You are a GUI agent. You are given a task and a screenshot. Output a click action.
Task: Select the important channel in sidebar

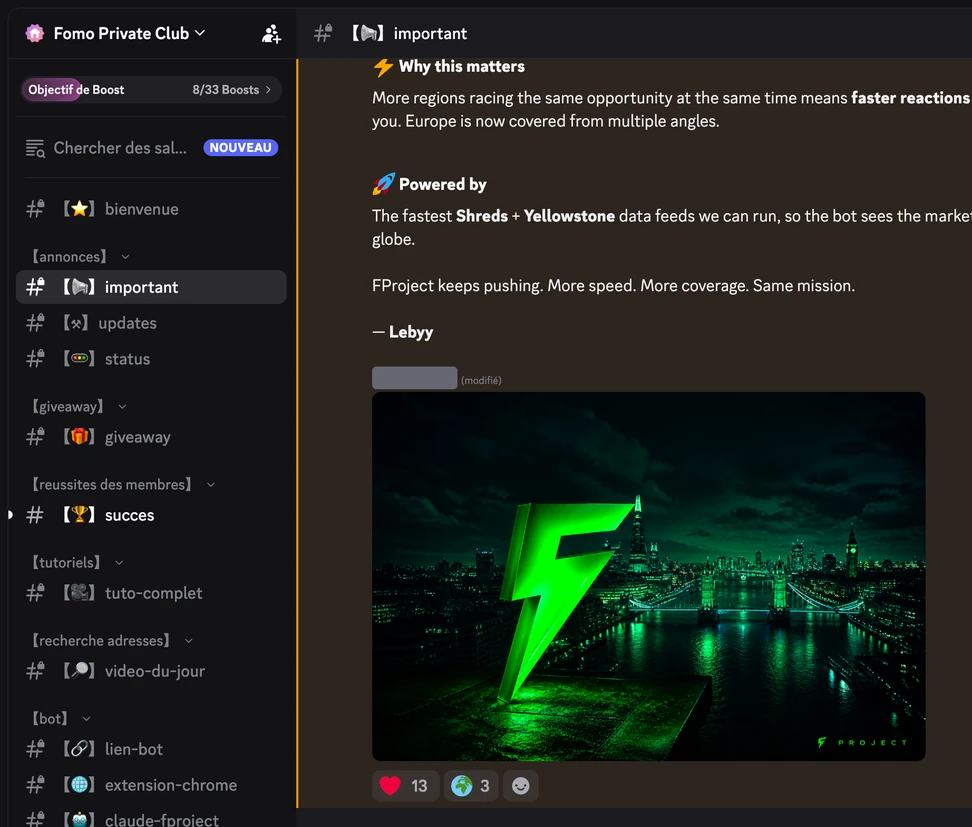pyautogui.click(x=151, y=287)
